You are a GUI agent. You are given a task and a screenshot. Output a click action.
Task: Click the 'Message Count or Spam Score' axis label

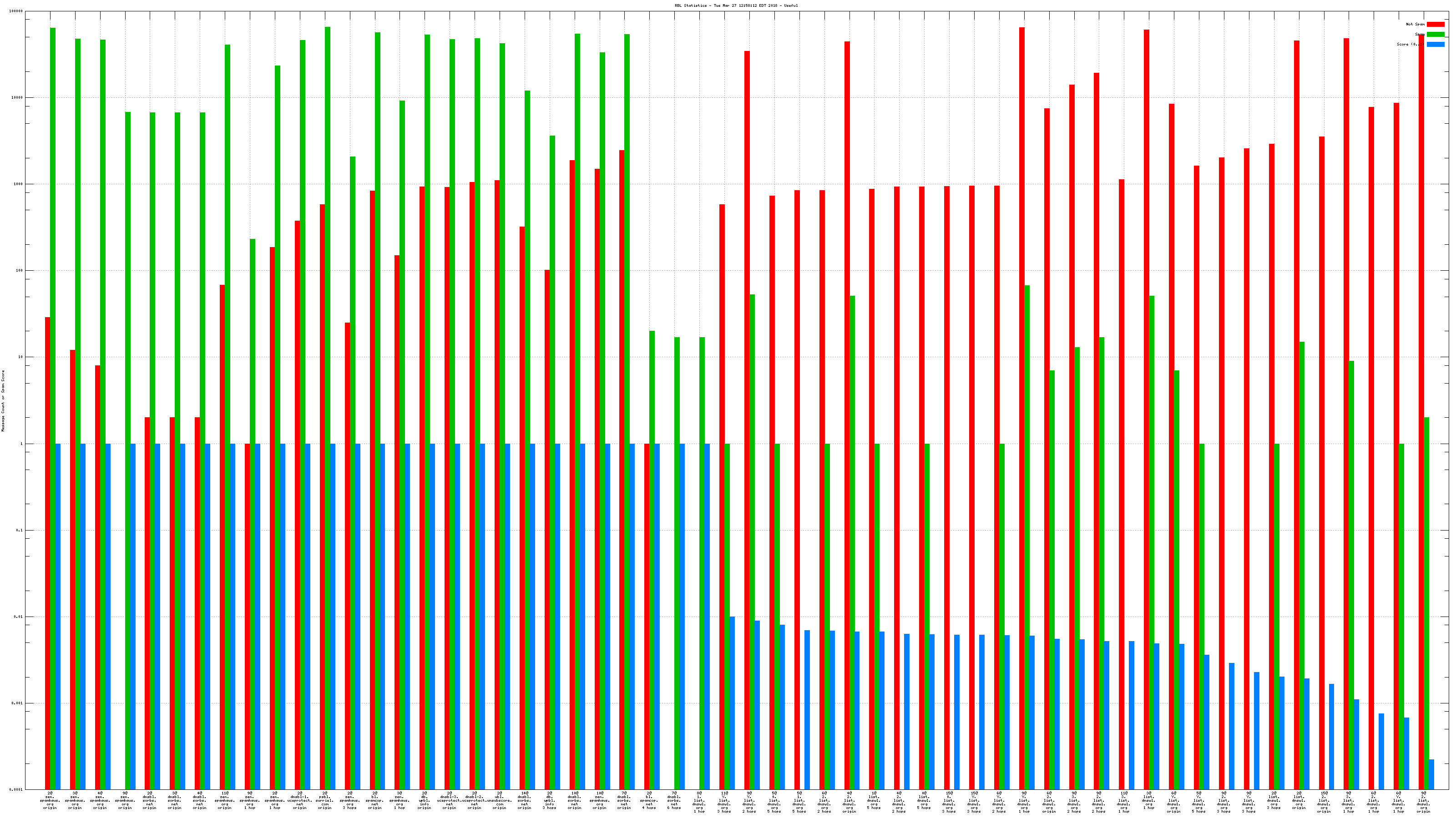click(3, 401)
